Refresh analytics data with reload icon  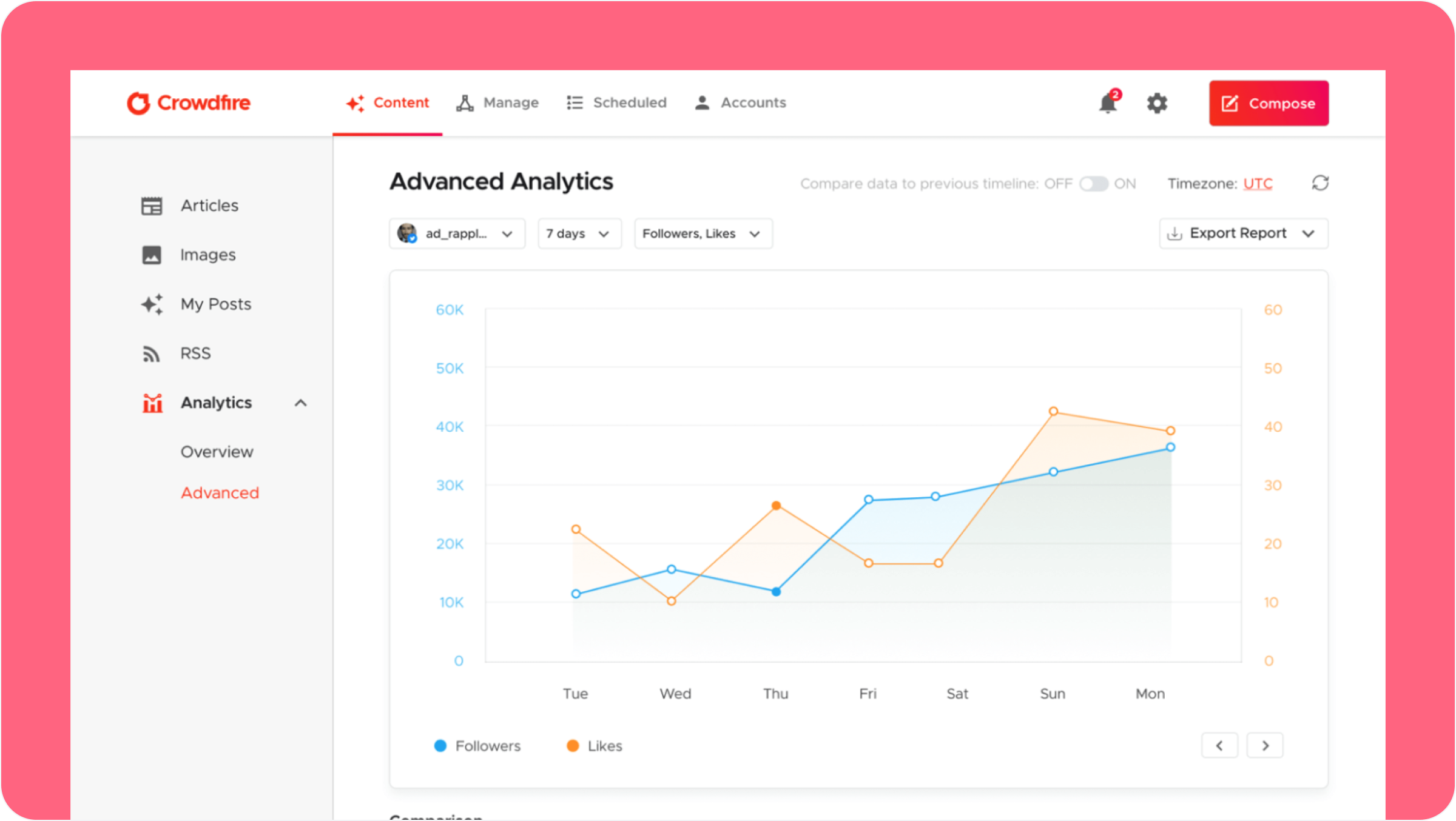(x=1320, y=183)
